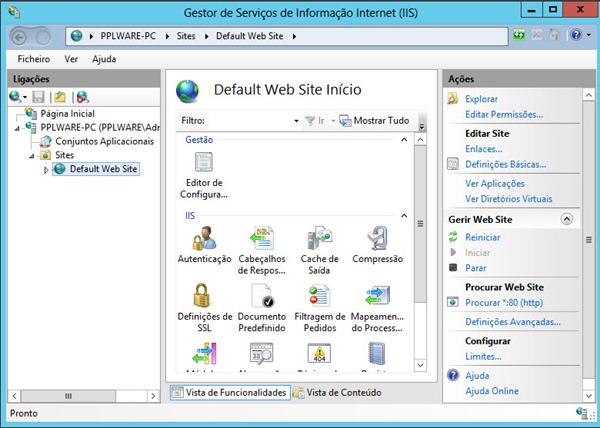The height and width of the screenshot is (428, 600).
Task: Click Ver Aplicações link
Action: [x=495, y=183]
